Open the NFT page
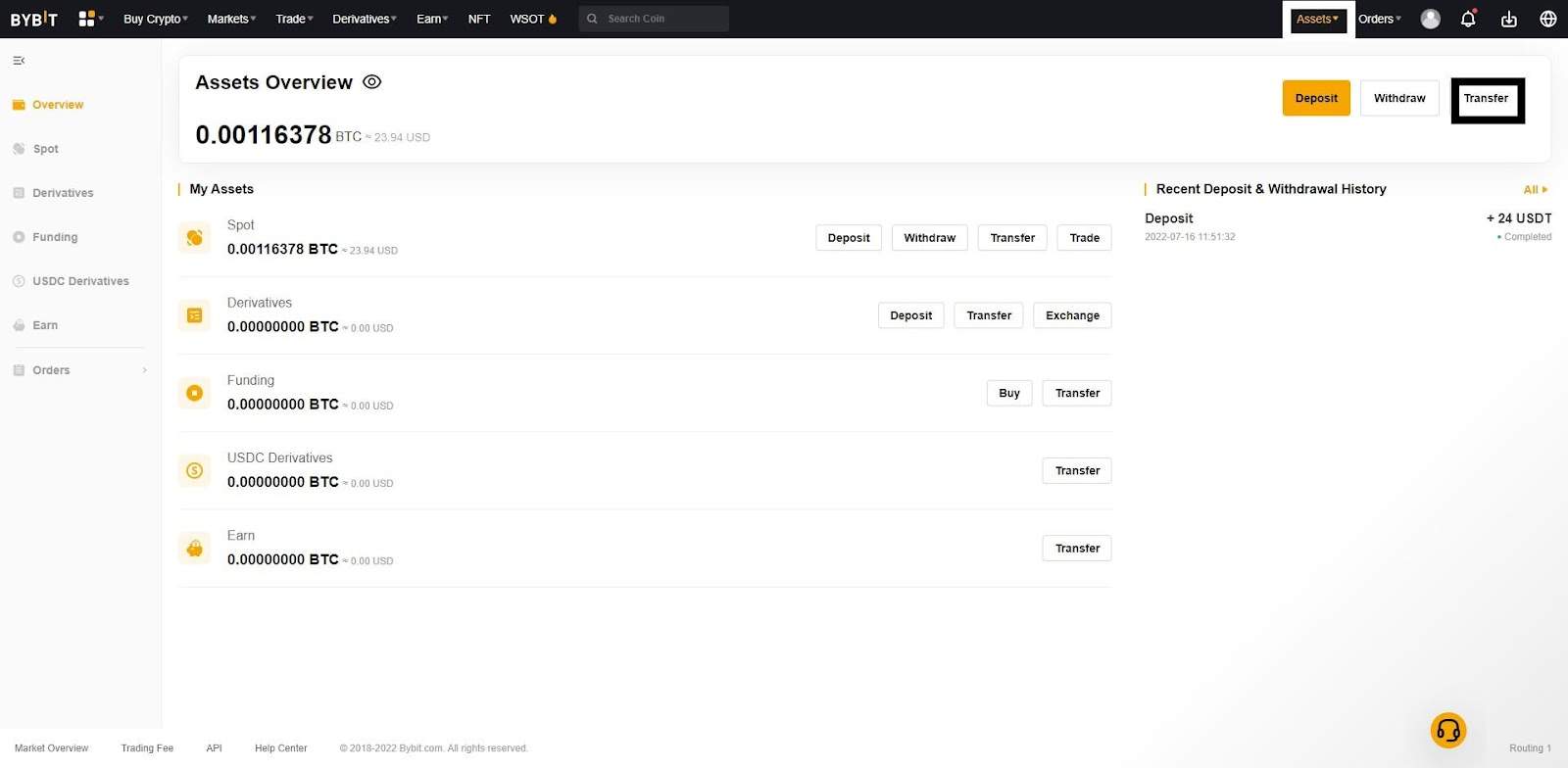 coord(479,19)
